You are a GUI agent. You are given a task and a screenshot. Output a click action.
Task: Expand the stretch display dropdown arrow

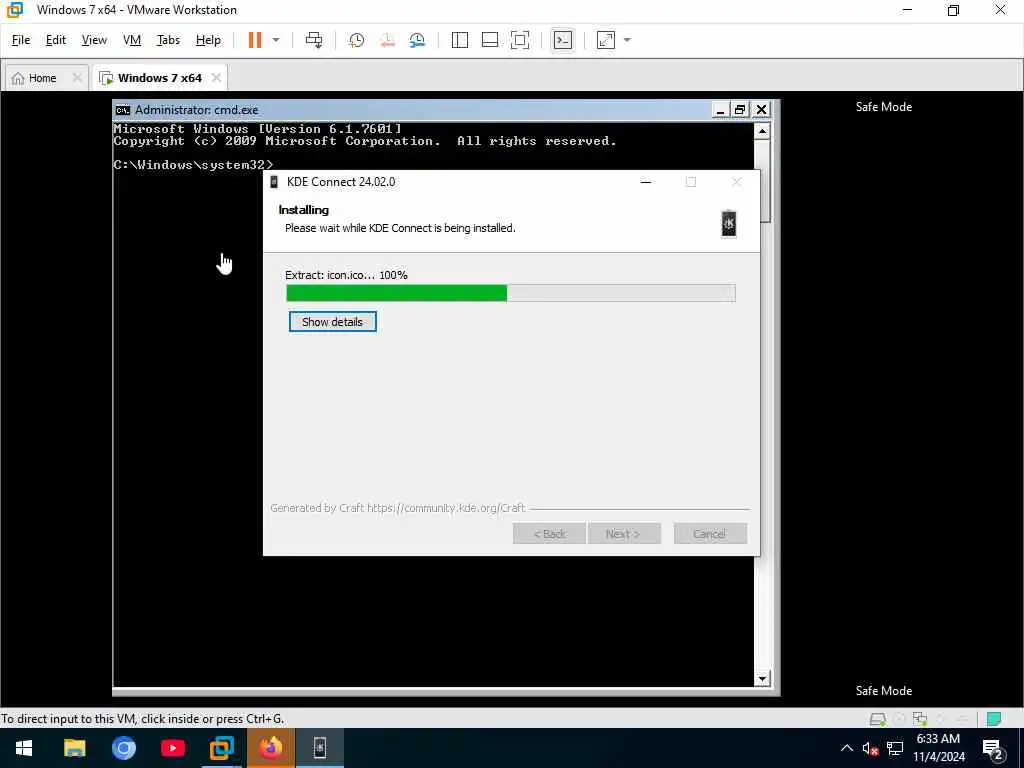(627, 40)
